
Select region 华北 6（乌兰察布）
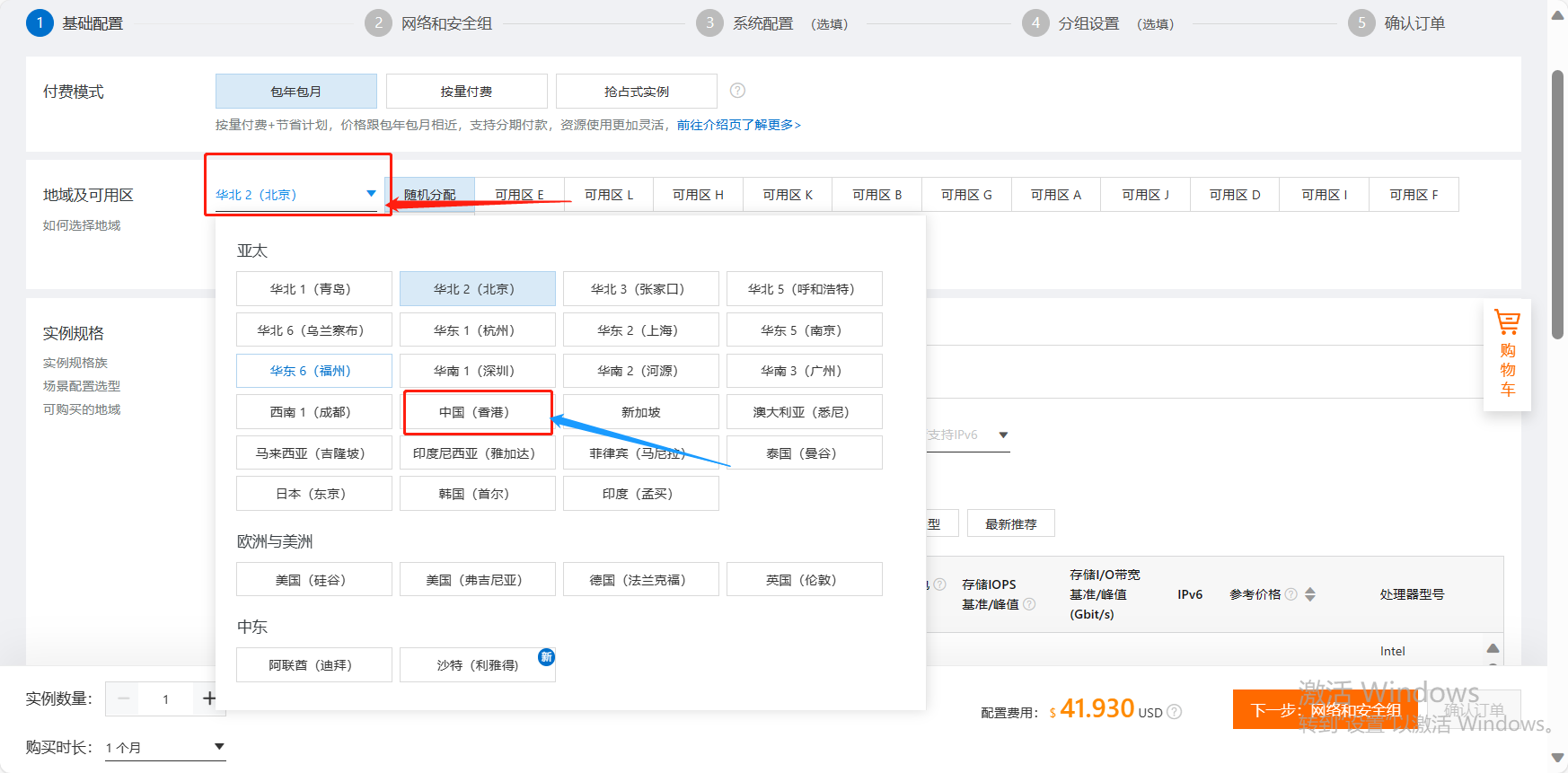pos(314,330)
